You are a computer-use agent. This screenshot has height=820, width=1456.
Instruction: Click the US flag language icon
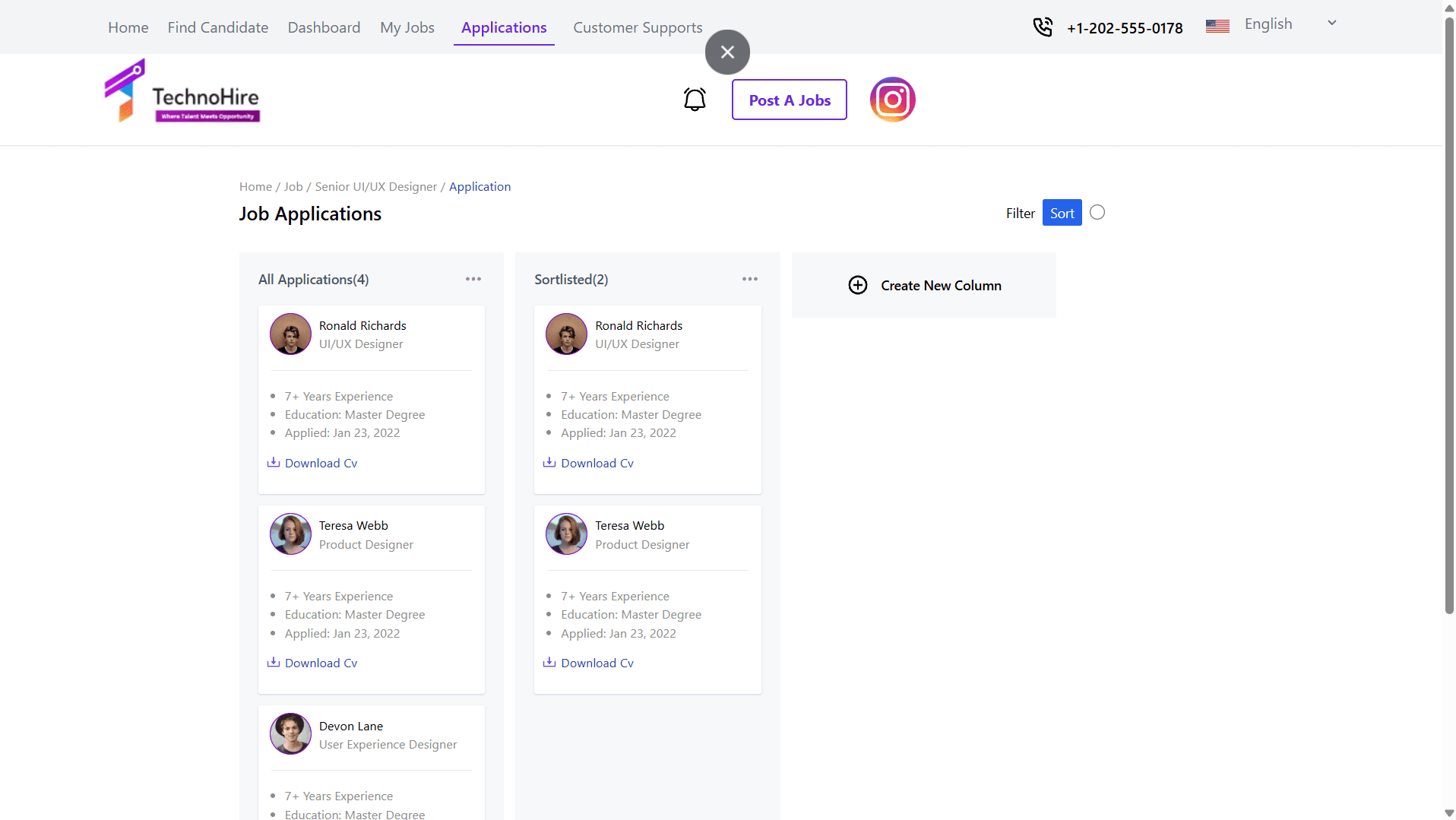(1217, 26)
